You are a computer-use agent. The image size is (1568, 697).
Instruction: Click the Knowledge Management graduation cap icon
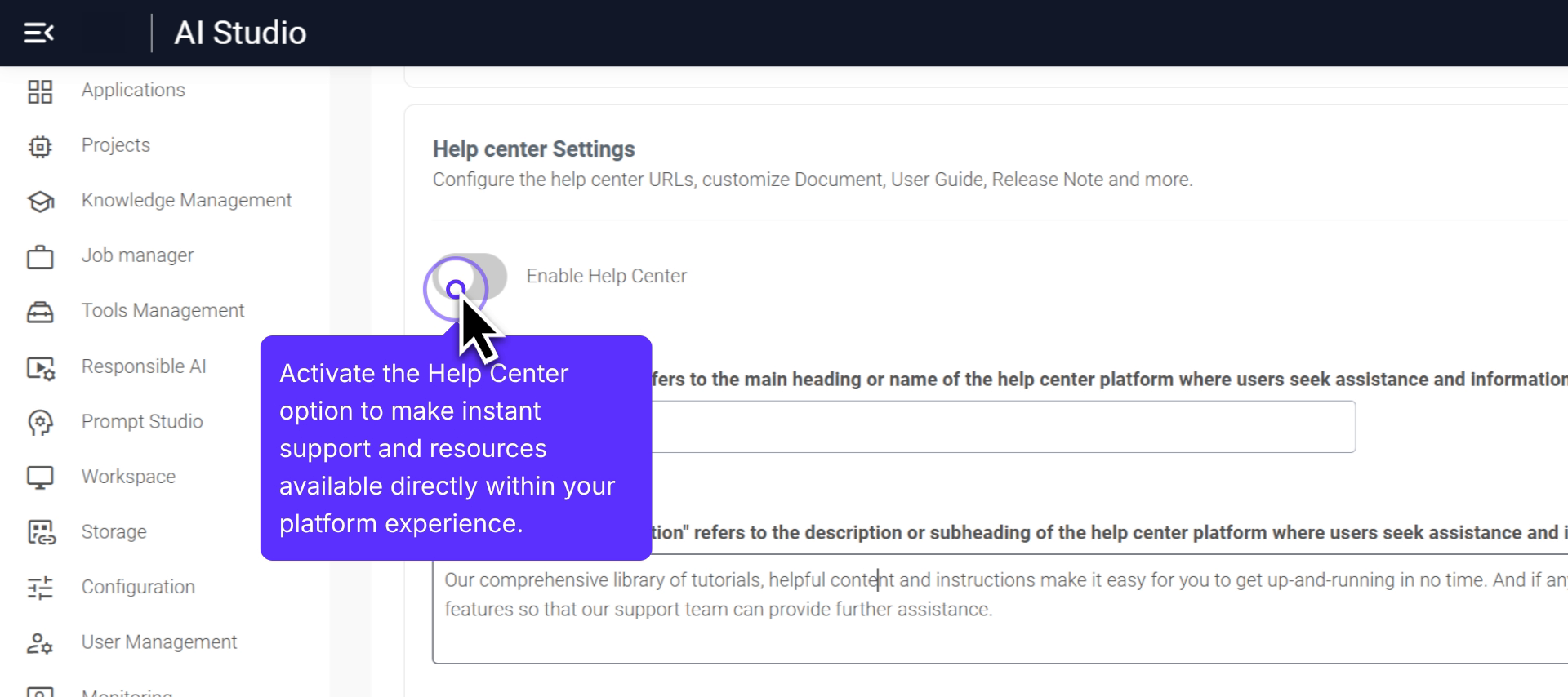pyautogui.click(x=40, y=202)
